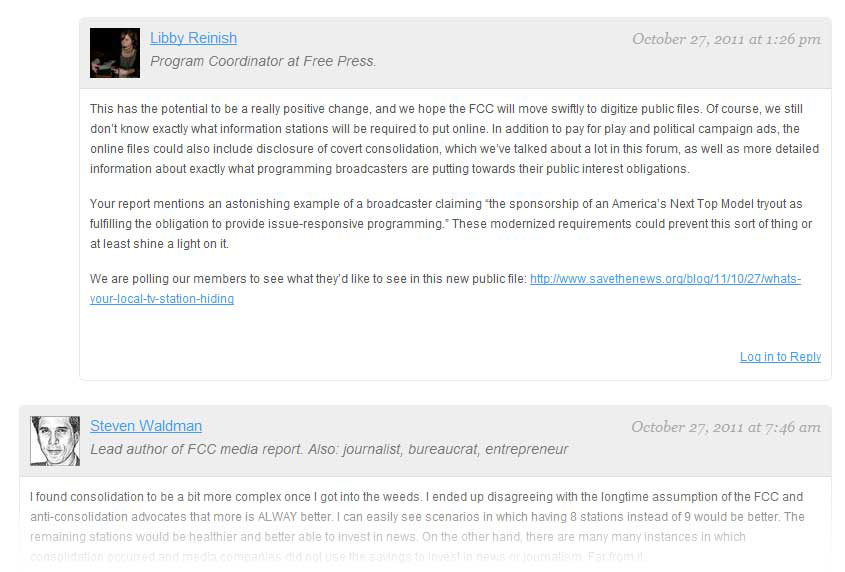Click the paragraph starting 'Your report mentions'
Screen dimensions: 845x572
pyautogui.click(x=451, y=224)
